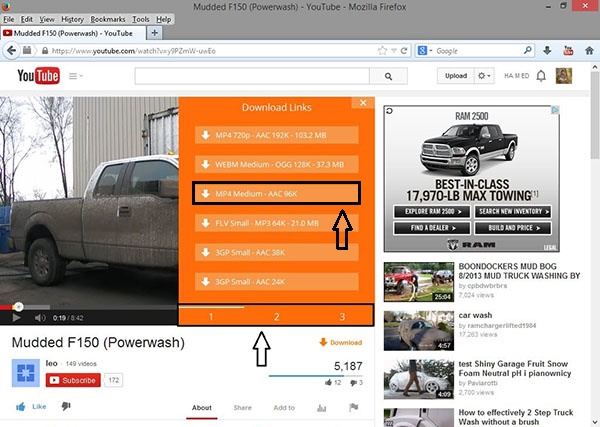Click the leo channel avatar

pyautogui.click(x=26, y=373)
